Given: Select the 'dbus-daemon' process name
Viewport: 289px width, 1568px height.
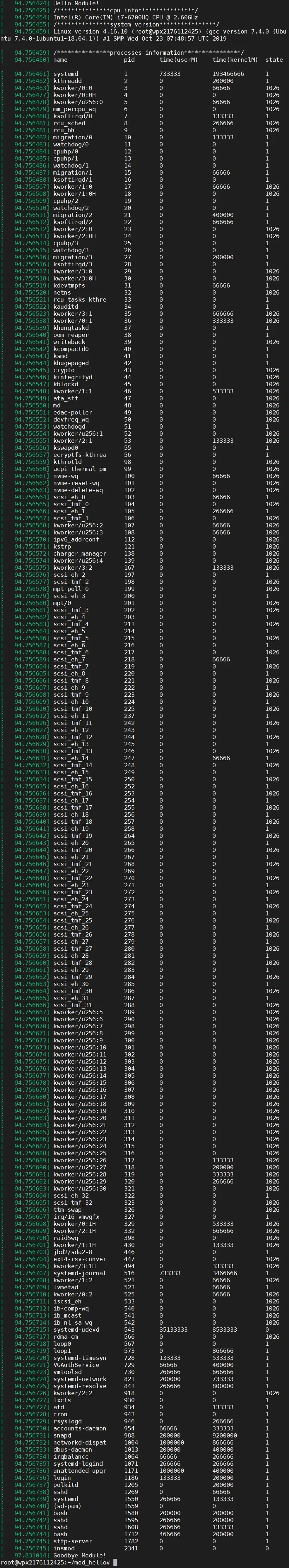Looking at the screenshot, I should (72, 1450).
